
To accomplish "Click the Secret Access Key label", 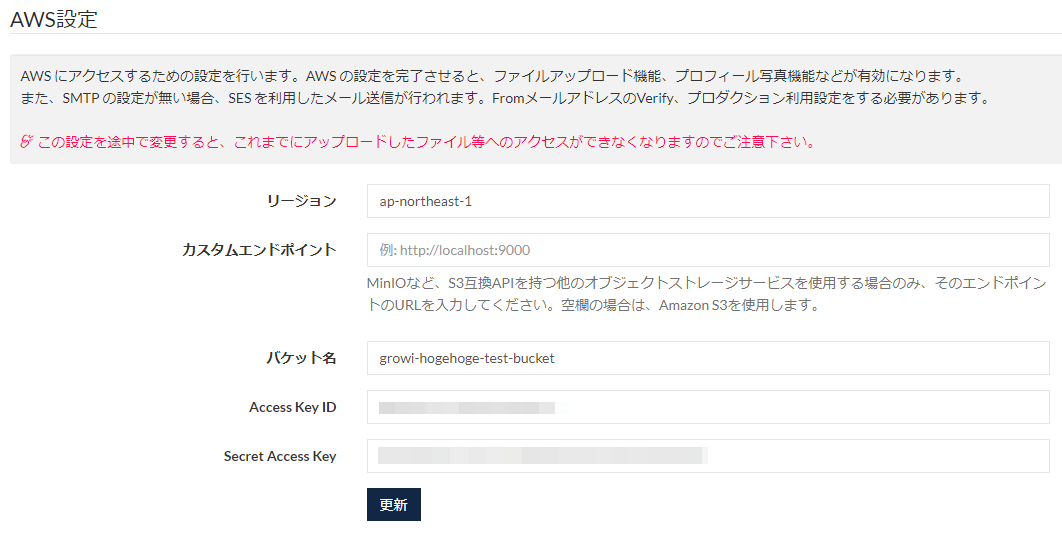I will [x=280, y=456].
